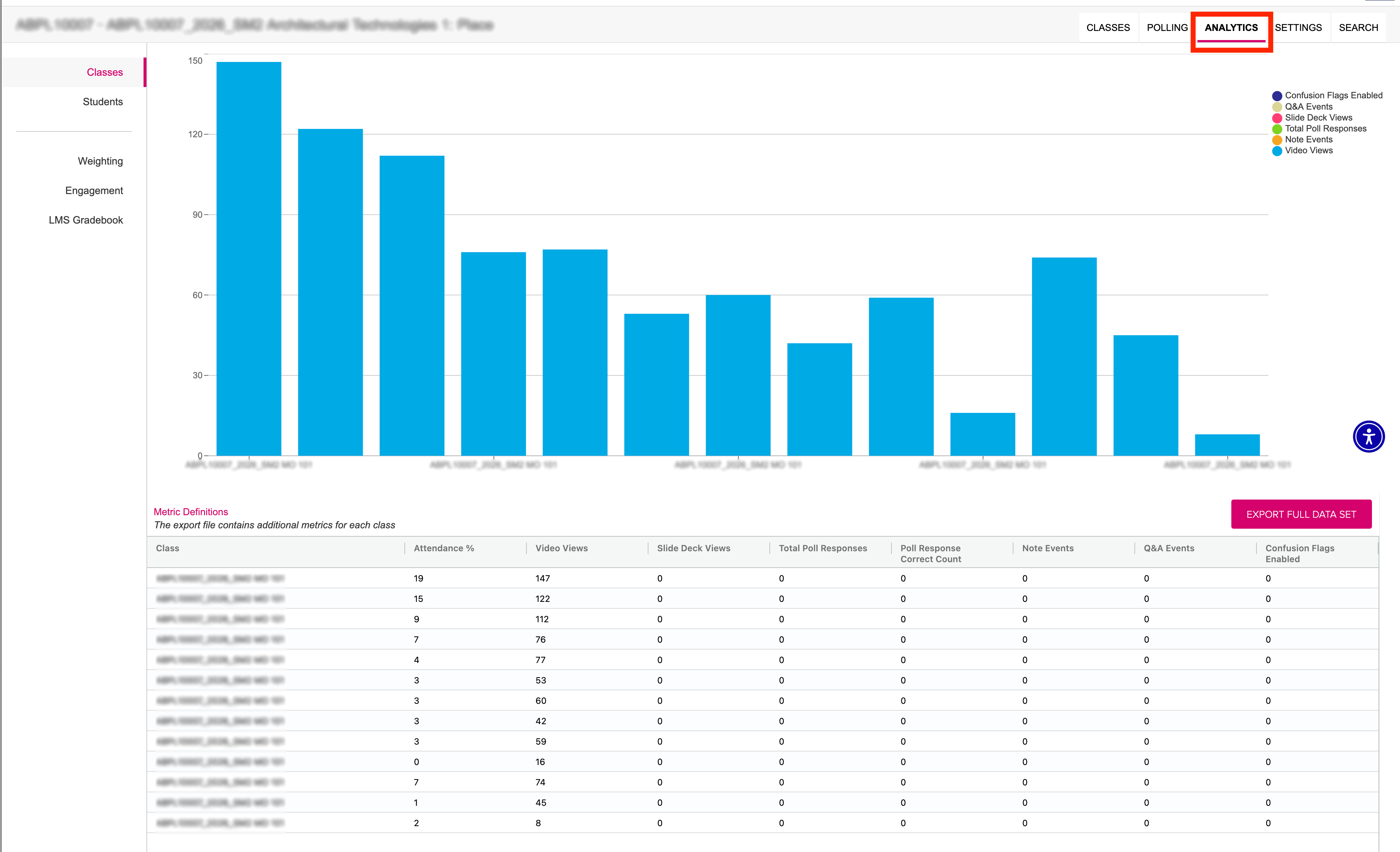Sort by the Class column header
The width and height of the screenshot is (1400, 852).
pyautogui.click(x=168, y=548)
